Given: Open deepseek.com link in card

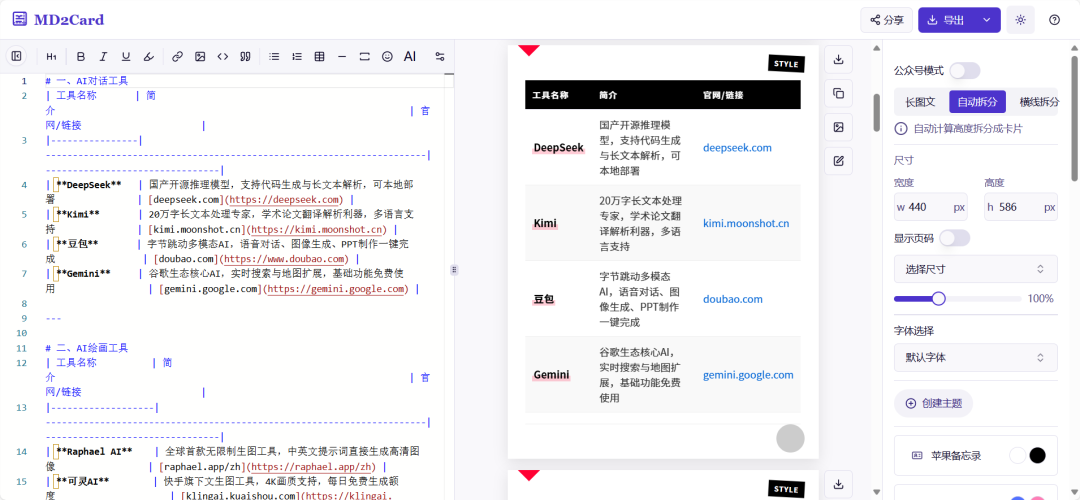Looking at the screenshot, I should pos(737,147).
